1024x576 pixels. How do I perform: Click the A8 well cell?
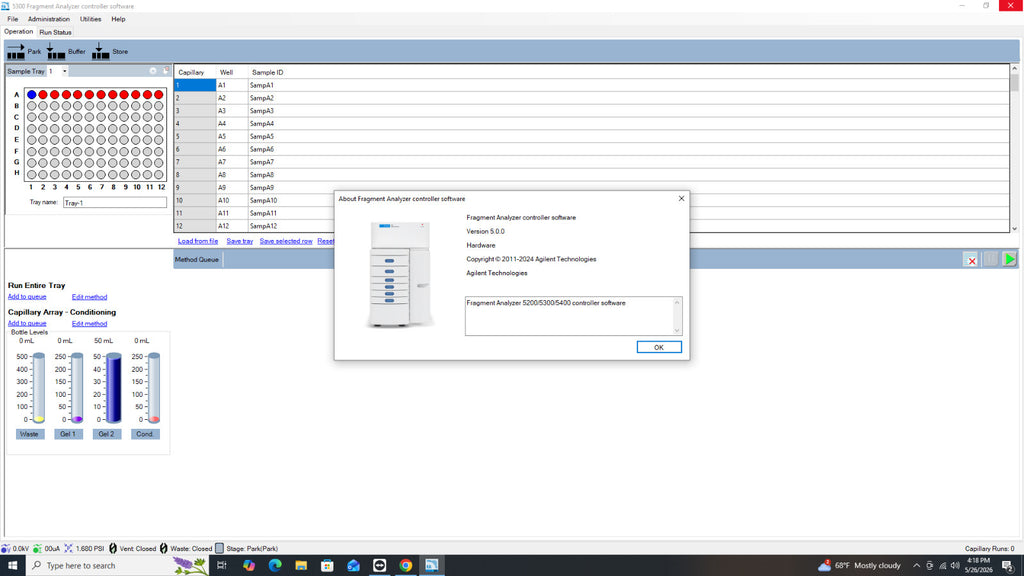tap(232, 175)
